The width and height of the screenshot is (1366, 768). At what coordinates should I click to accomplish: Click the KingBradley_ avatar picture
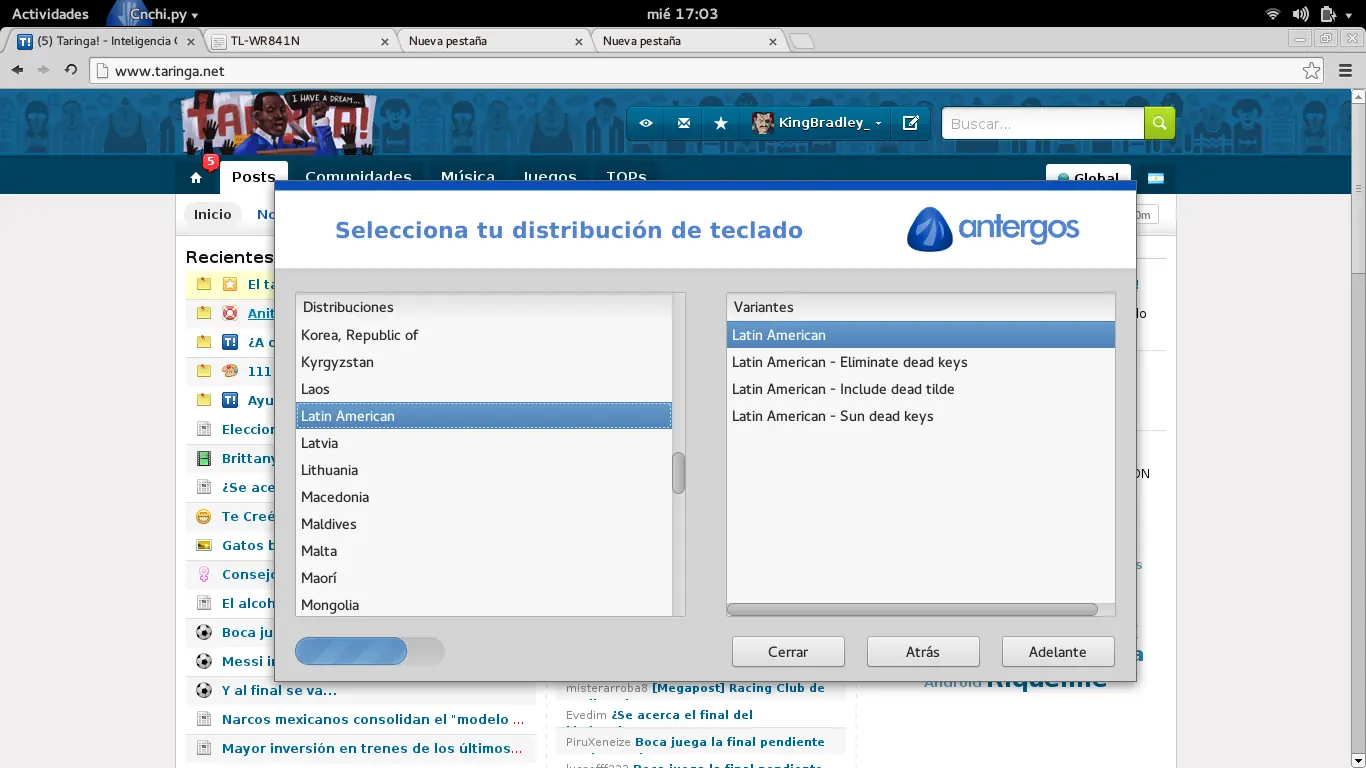(x=763, y=123)
